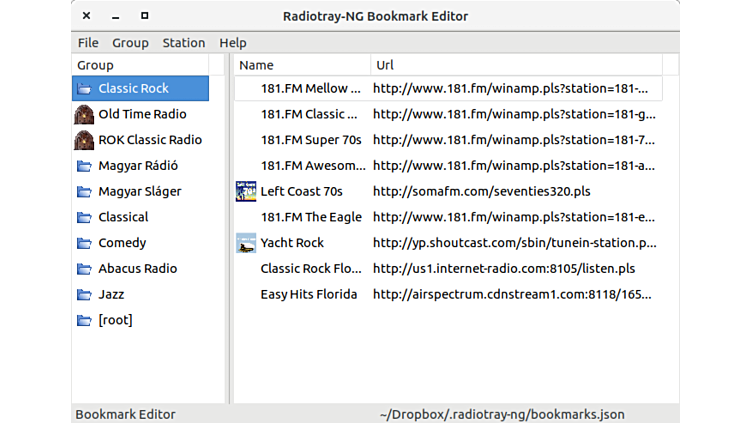
Task: Select the Comedy group
Action: 122,243
